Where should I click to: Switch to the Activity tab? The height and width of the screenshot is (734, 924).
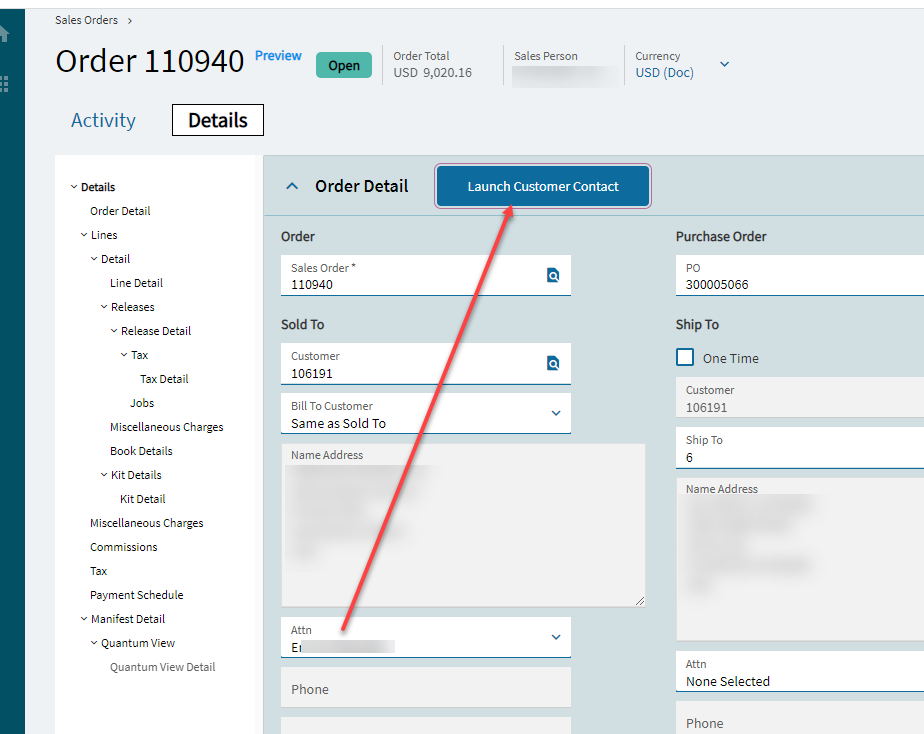click(103, 120)
